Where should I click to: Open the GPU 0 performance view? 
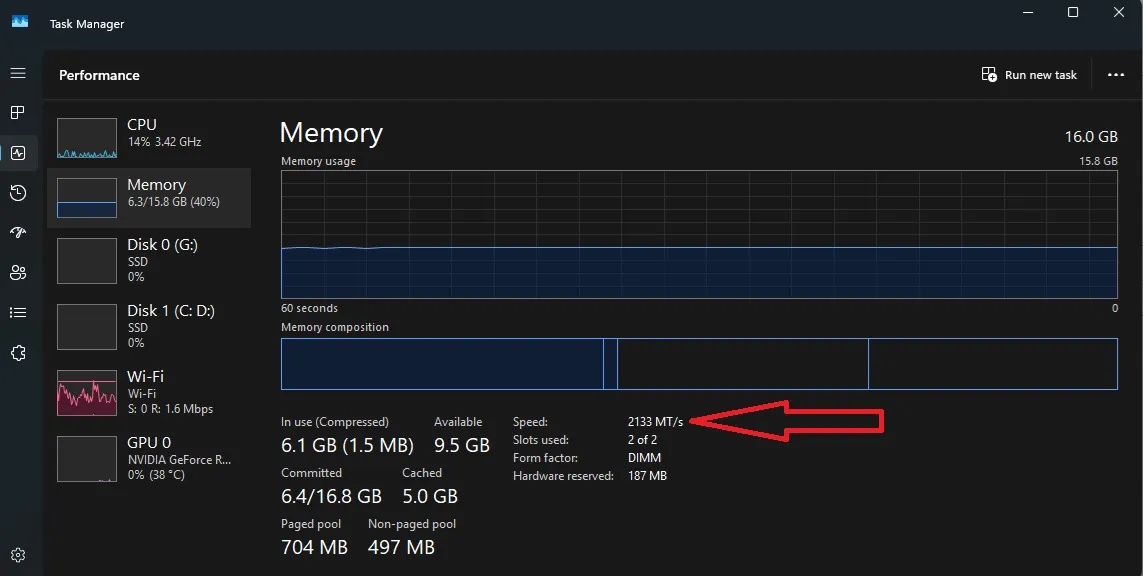point(148,458)
